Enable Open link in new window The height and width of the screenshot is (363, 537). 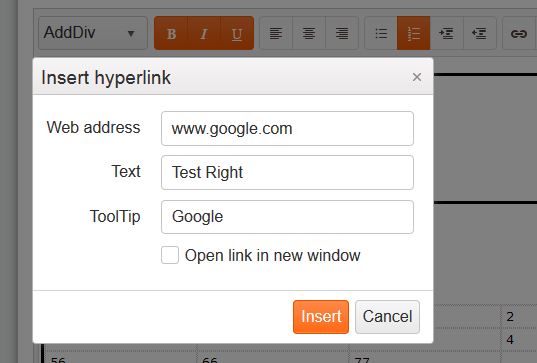[x=170, y=255]
